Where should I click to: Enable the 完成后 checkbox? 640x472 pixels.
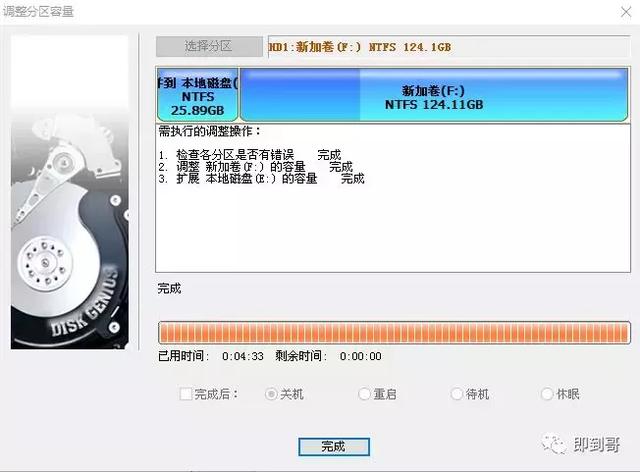click(x=186, y=394)
